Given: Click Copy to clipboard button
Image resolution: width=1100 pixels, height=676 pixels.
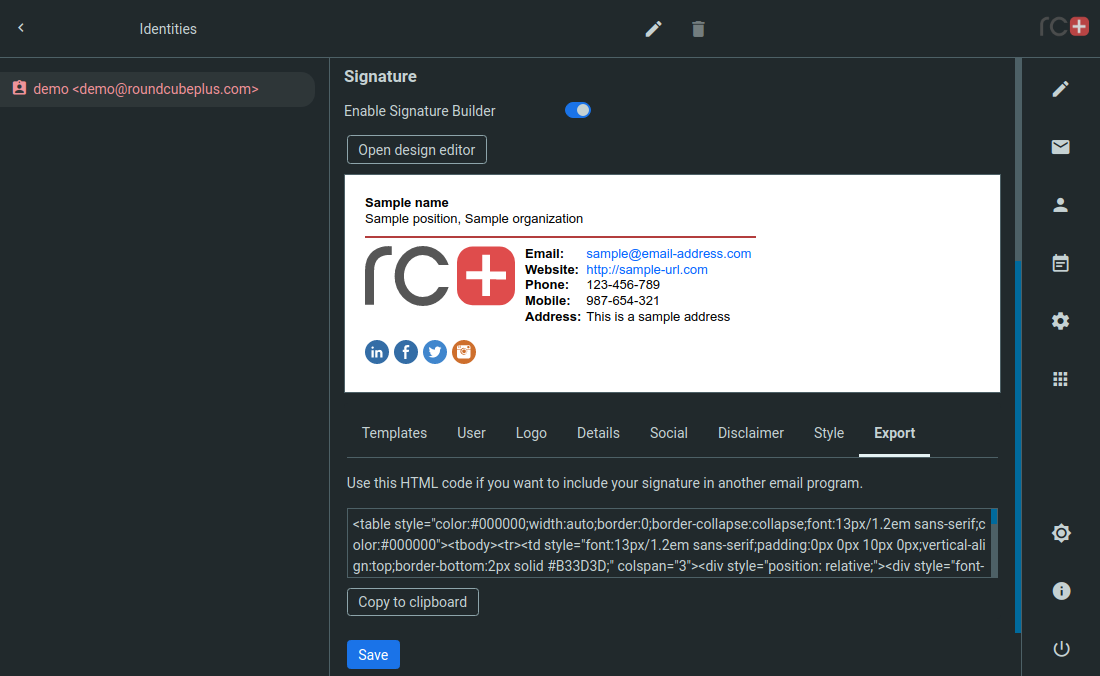Looking at the screenshot, I should click(x=412, y=602).
